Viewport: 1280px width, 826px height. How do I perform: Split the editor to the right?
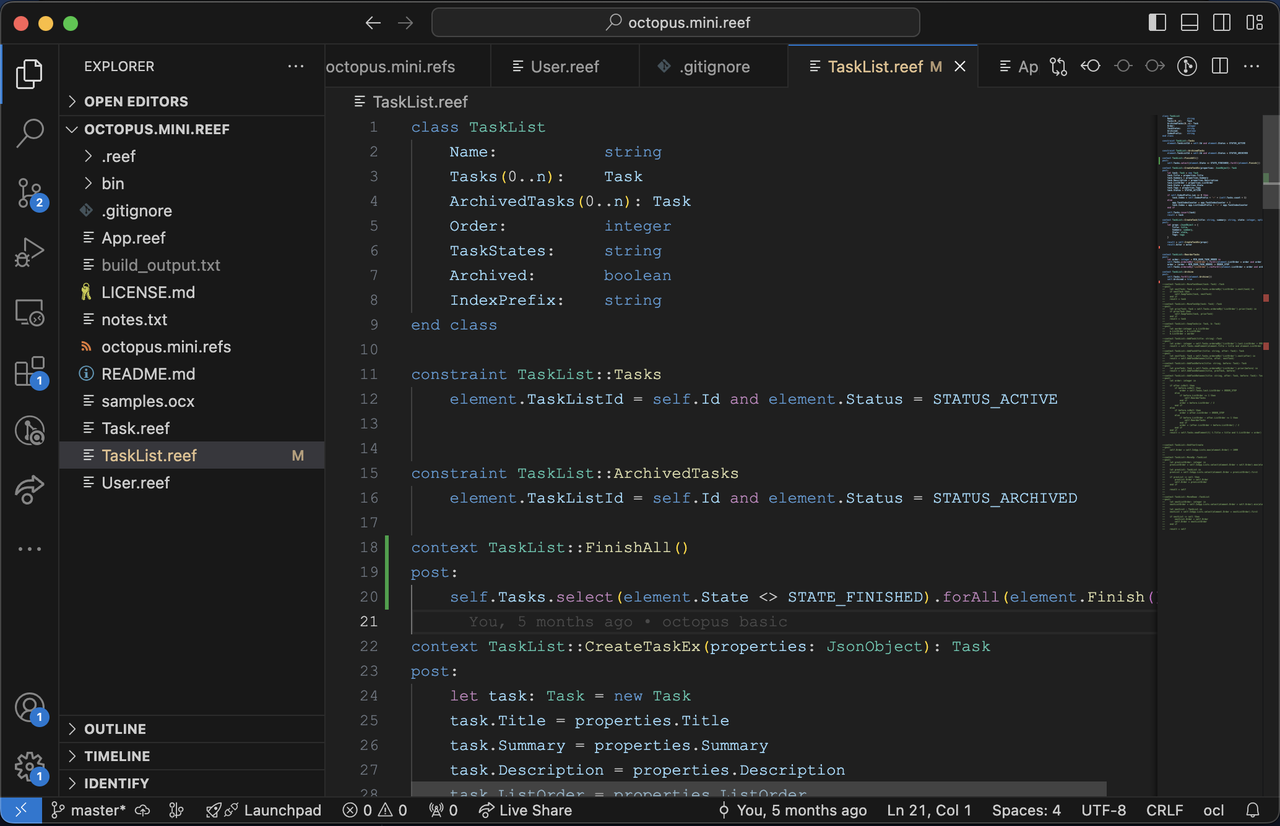(x=1220, y=66)
